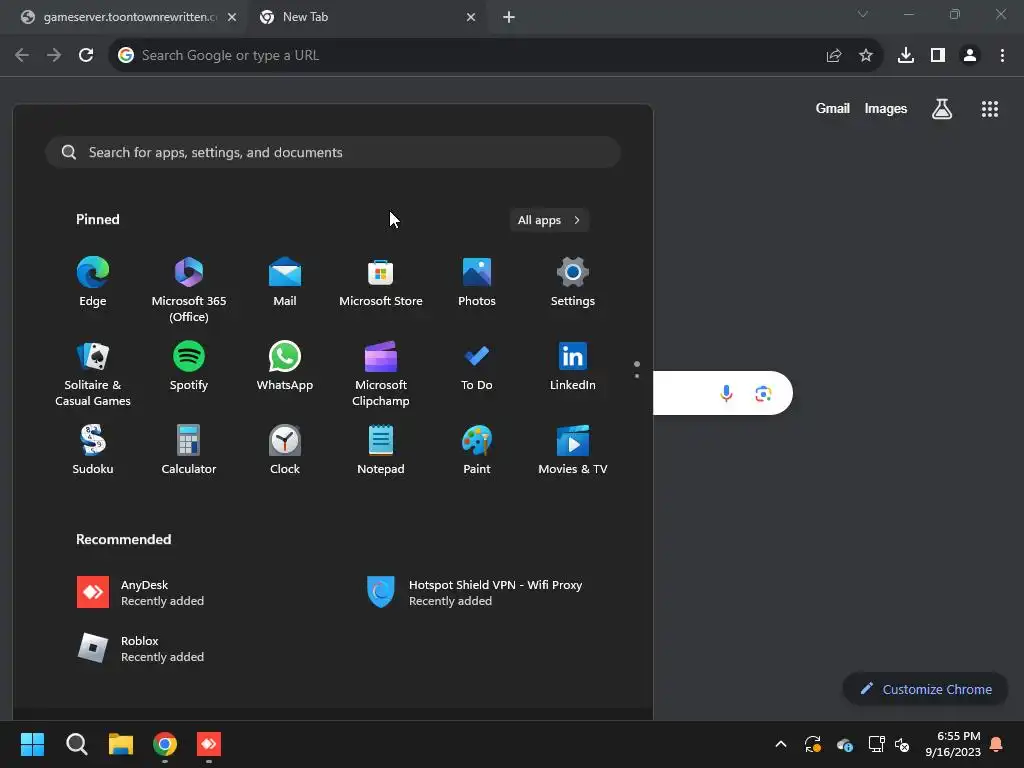Open the Images link
The image size is (1024, 768).
click(x=886, y=108)
